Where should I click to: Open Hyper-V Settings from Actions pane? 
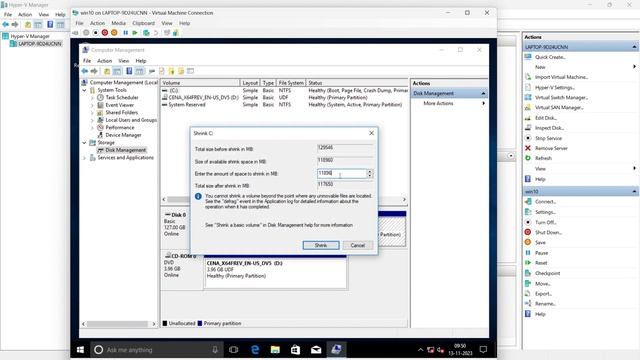point(554,87)
